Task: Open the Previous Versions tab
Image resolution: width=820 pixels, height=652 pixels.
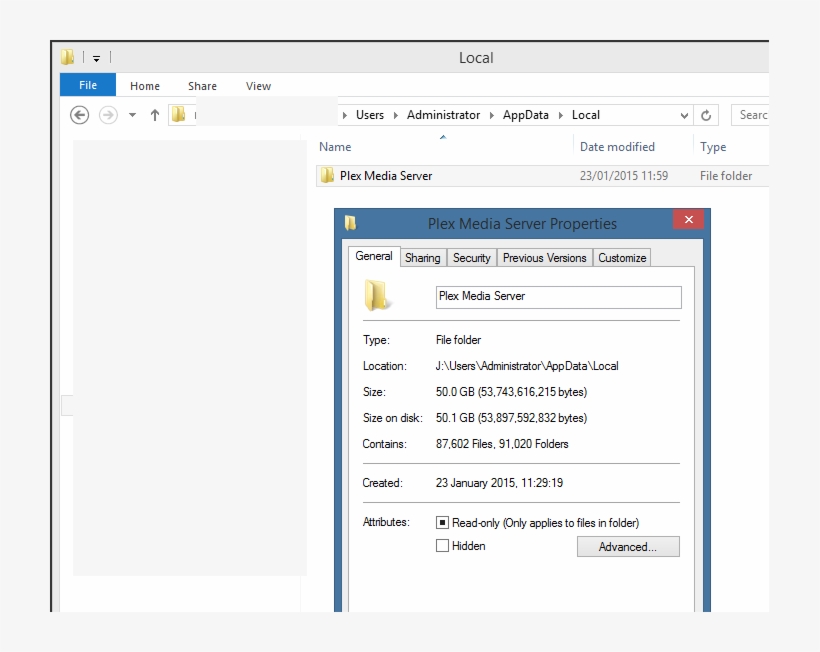Action: click(x=544, y=257)
